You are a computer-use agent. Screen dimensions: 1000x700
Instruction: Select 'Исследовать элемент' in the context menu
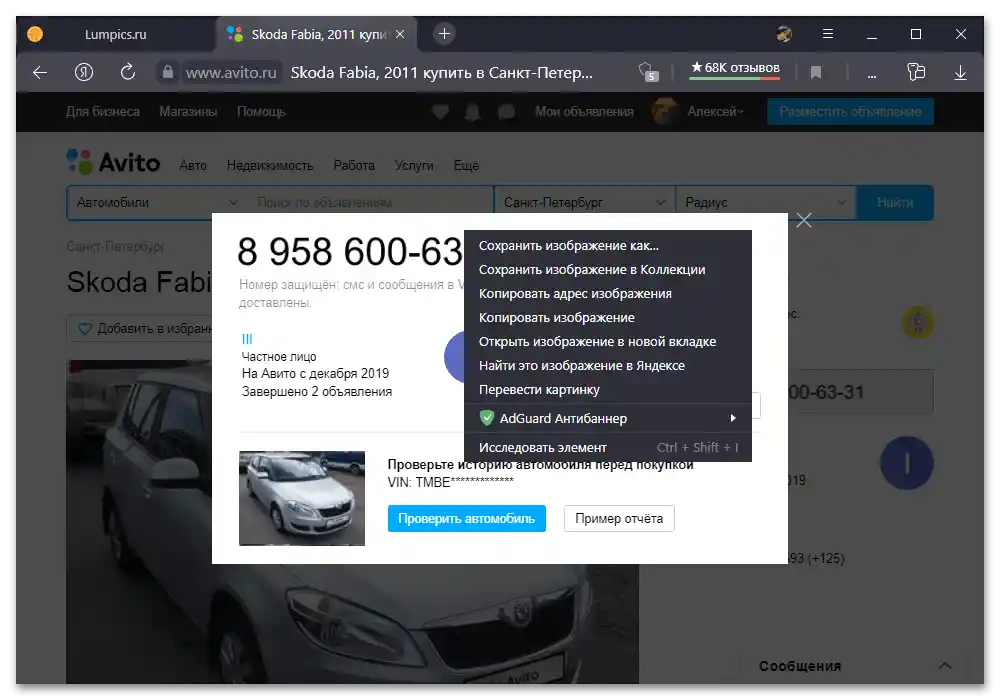click(x=607, y=448)
